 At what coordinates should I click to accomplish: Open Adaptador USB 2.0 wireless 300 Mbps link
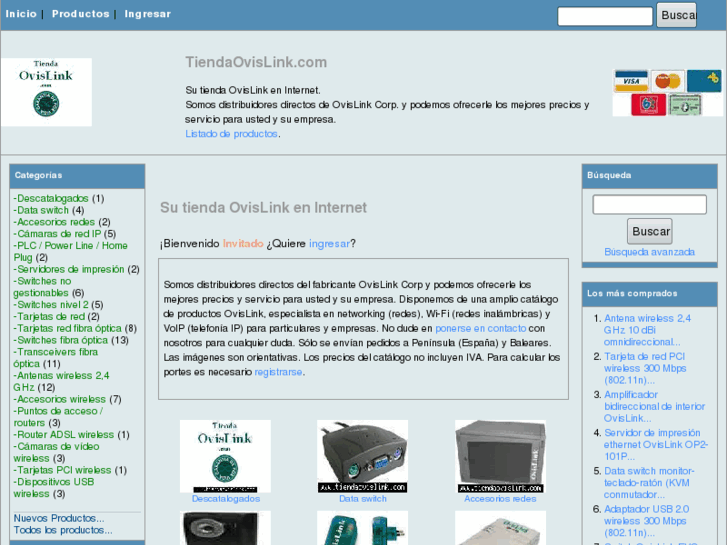pos(646,521)
